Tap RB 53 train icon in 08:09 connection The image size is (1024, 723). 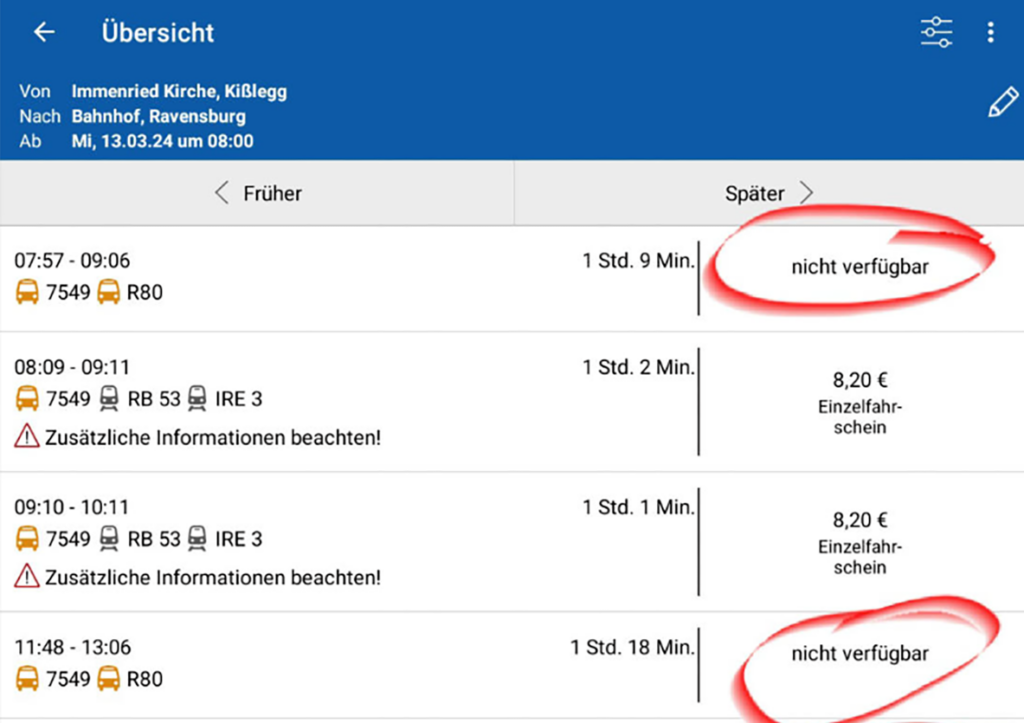(109, 399)
